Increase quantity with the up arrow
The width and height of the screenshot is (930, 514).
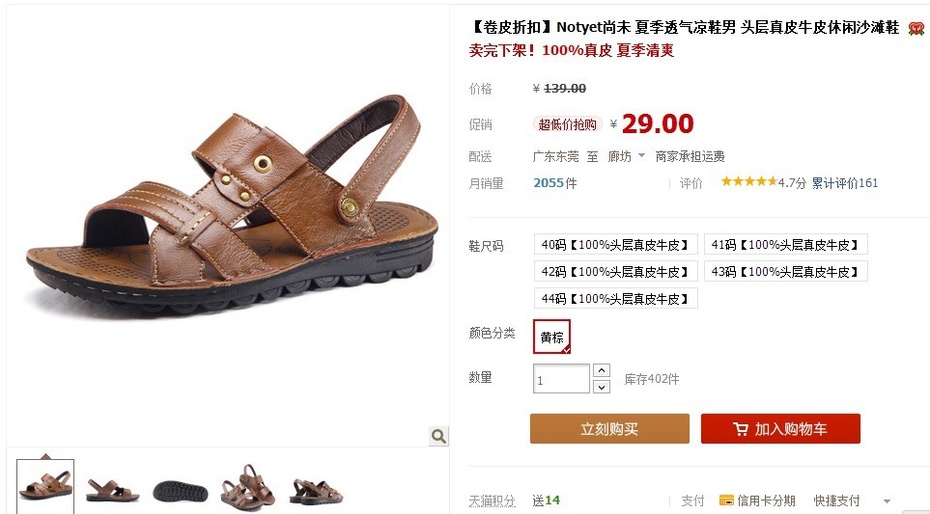[601, 371]
